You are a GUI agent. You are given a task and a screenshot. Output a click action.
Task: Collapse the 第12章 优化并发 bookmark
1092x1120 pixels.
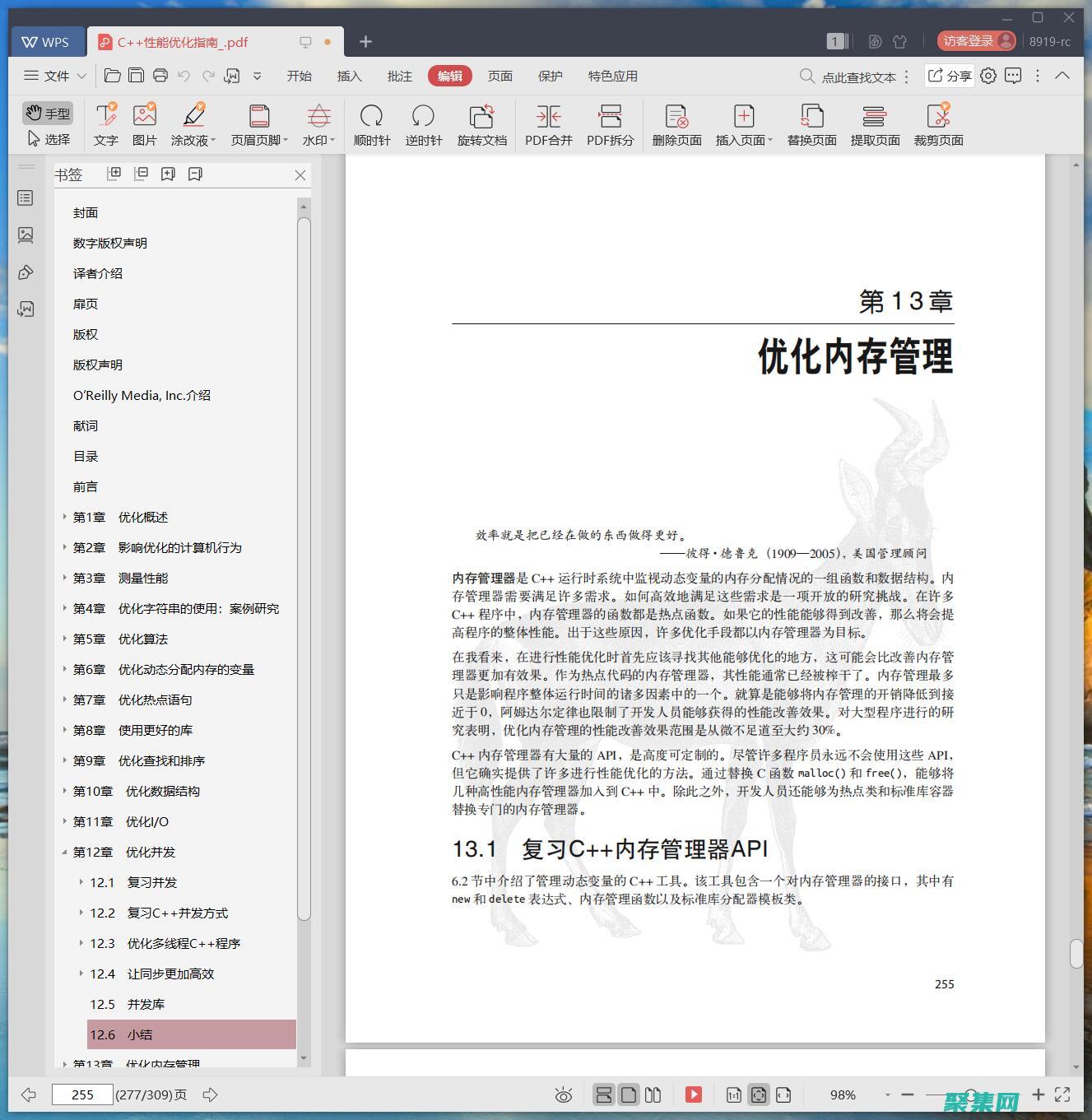65,853
